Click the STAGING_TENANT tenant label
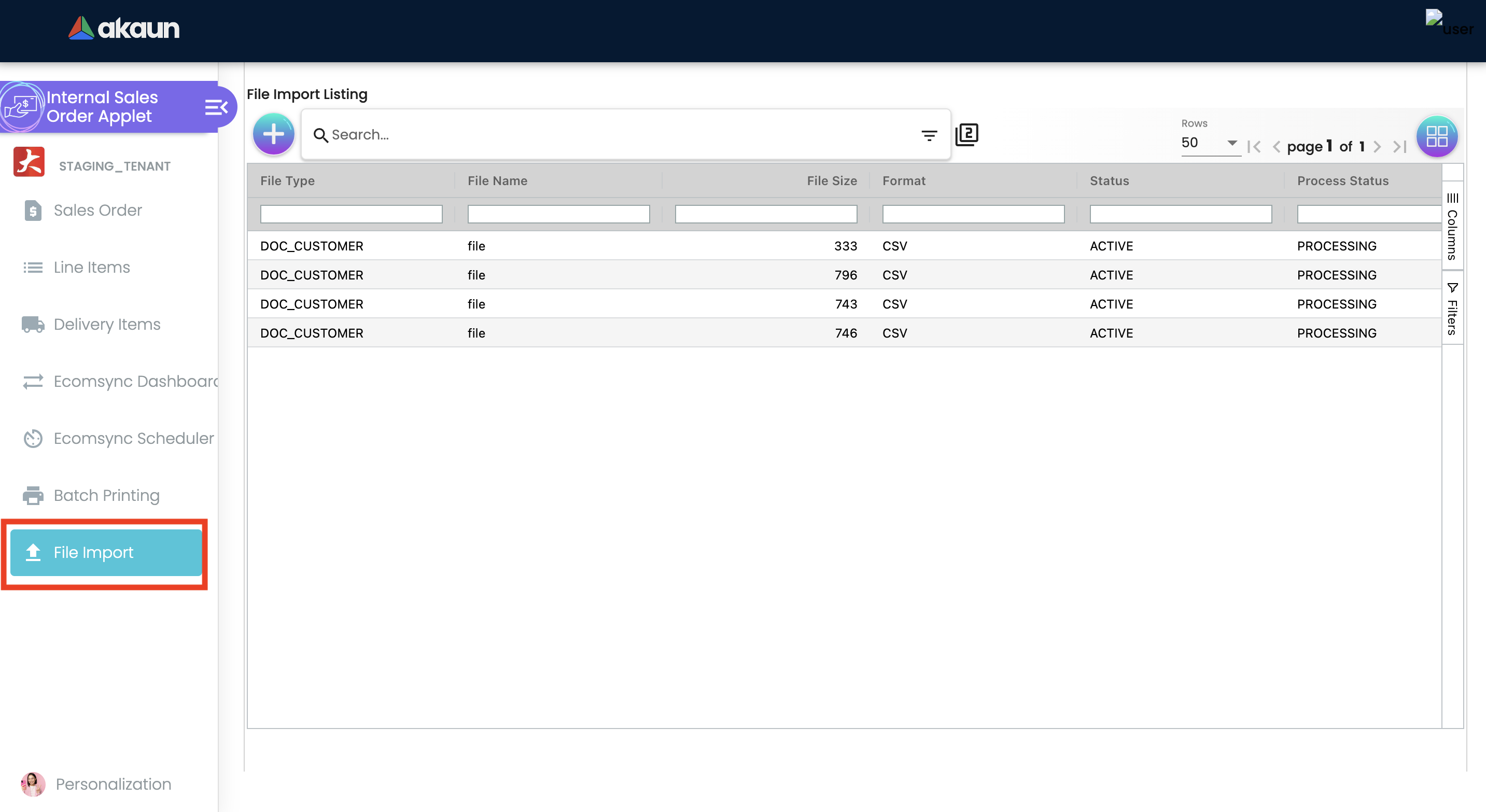The height and width of the screenshot is (812, 1486). pos(114,166)
